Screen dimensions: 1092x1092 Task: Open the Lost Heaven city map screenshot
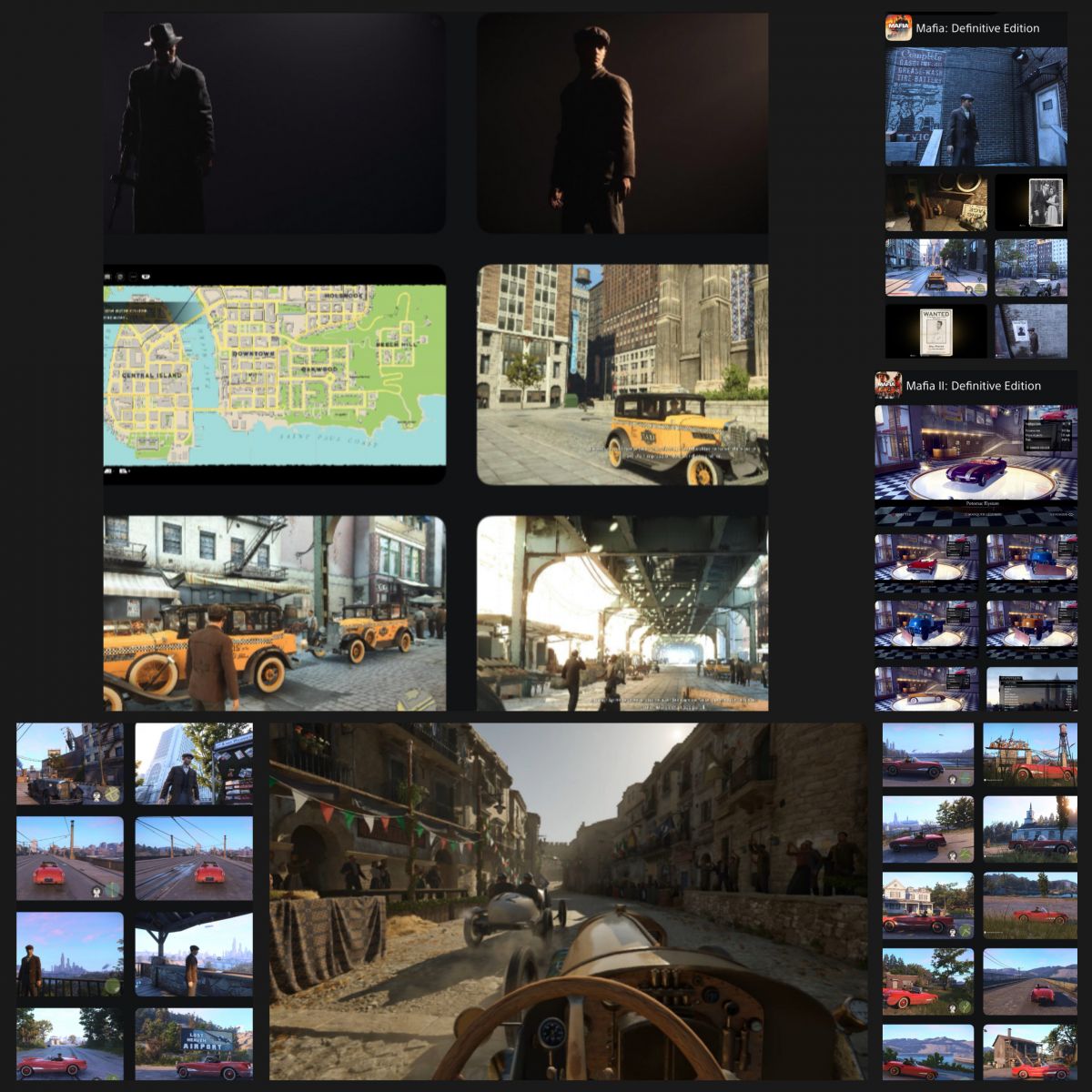coord(274,374)
